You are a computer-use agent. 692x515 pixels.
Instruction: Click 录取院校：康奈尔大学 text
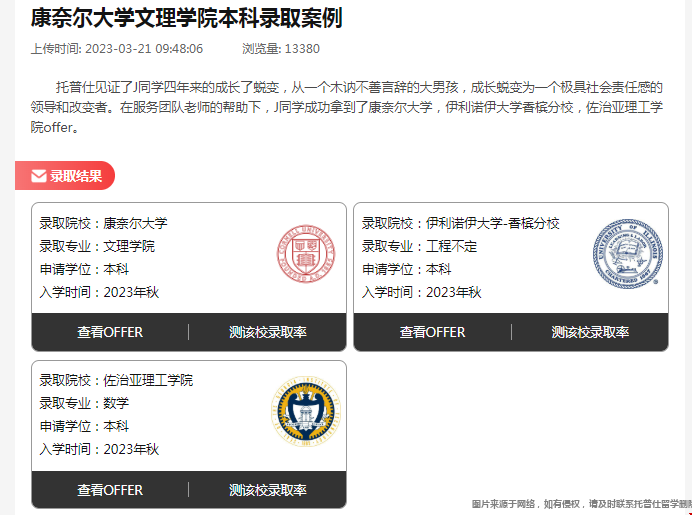coord(103,223)
